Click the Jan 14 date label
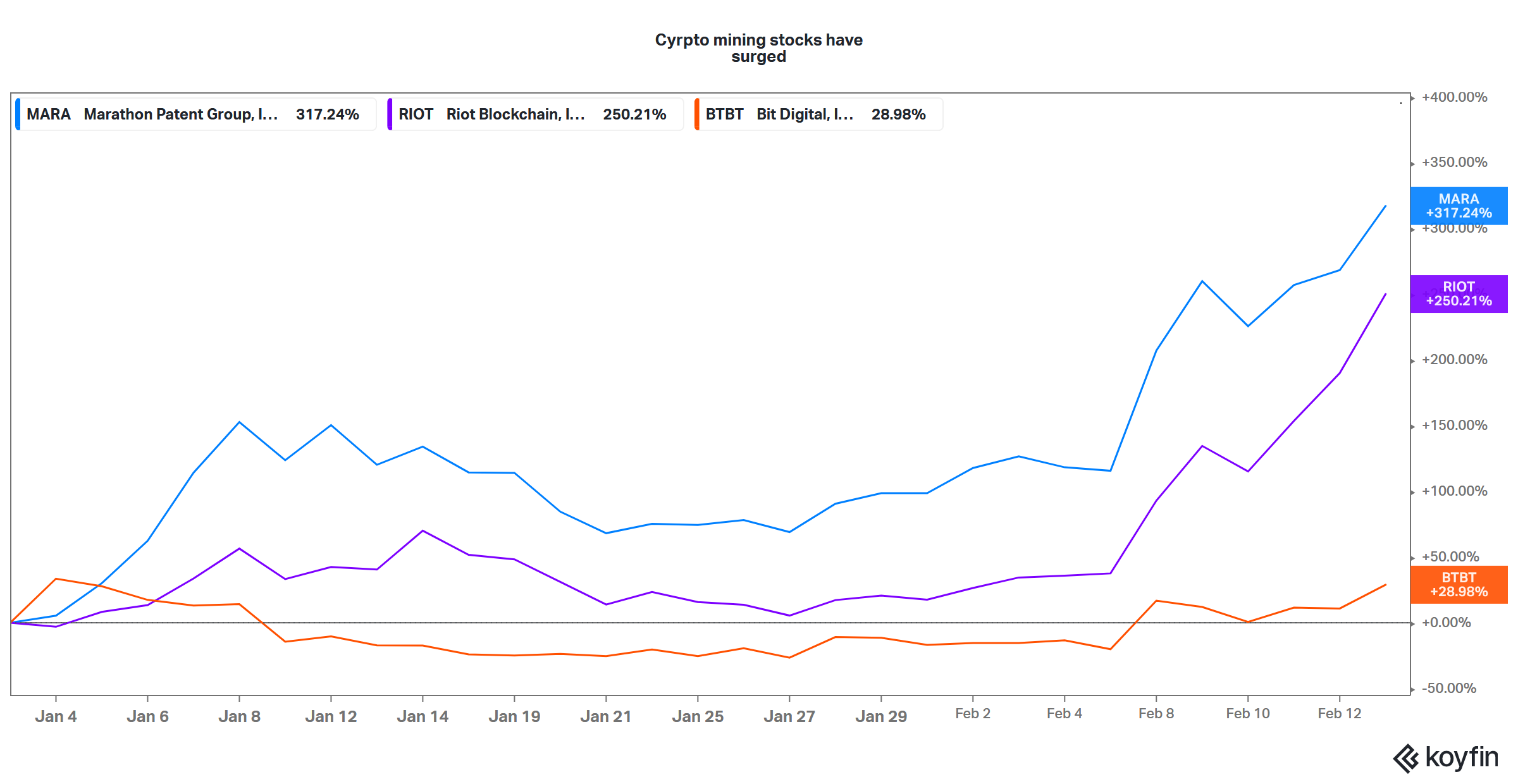The image size is (1518, 784). point(423,716)
